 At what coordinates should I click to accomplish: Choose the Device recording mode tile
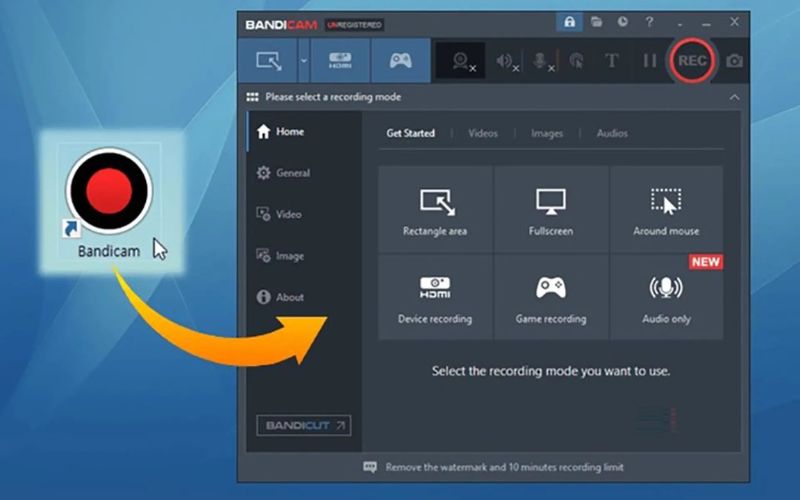click(435, 297)
